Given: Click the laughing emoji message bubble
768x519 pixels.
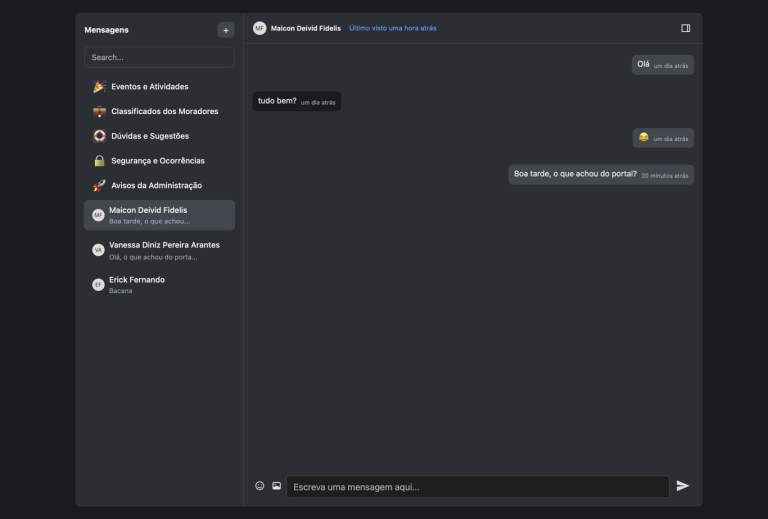Looking at the screenshot, I should click(x=664, y=138).
